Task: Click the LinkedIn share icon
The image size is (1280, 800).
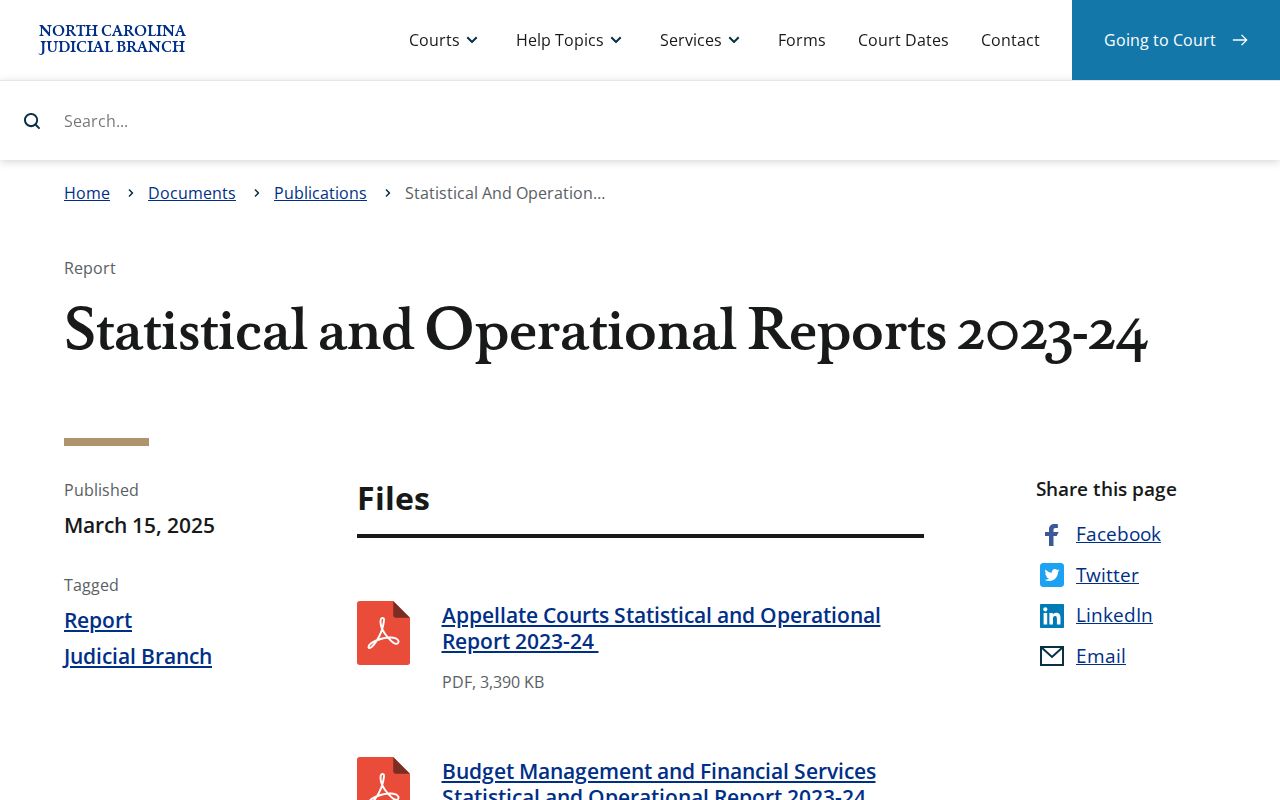Action: pos(1052,616)
